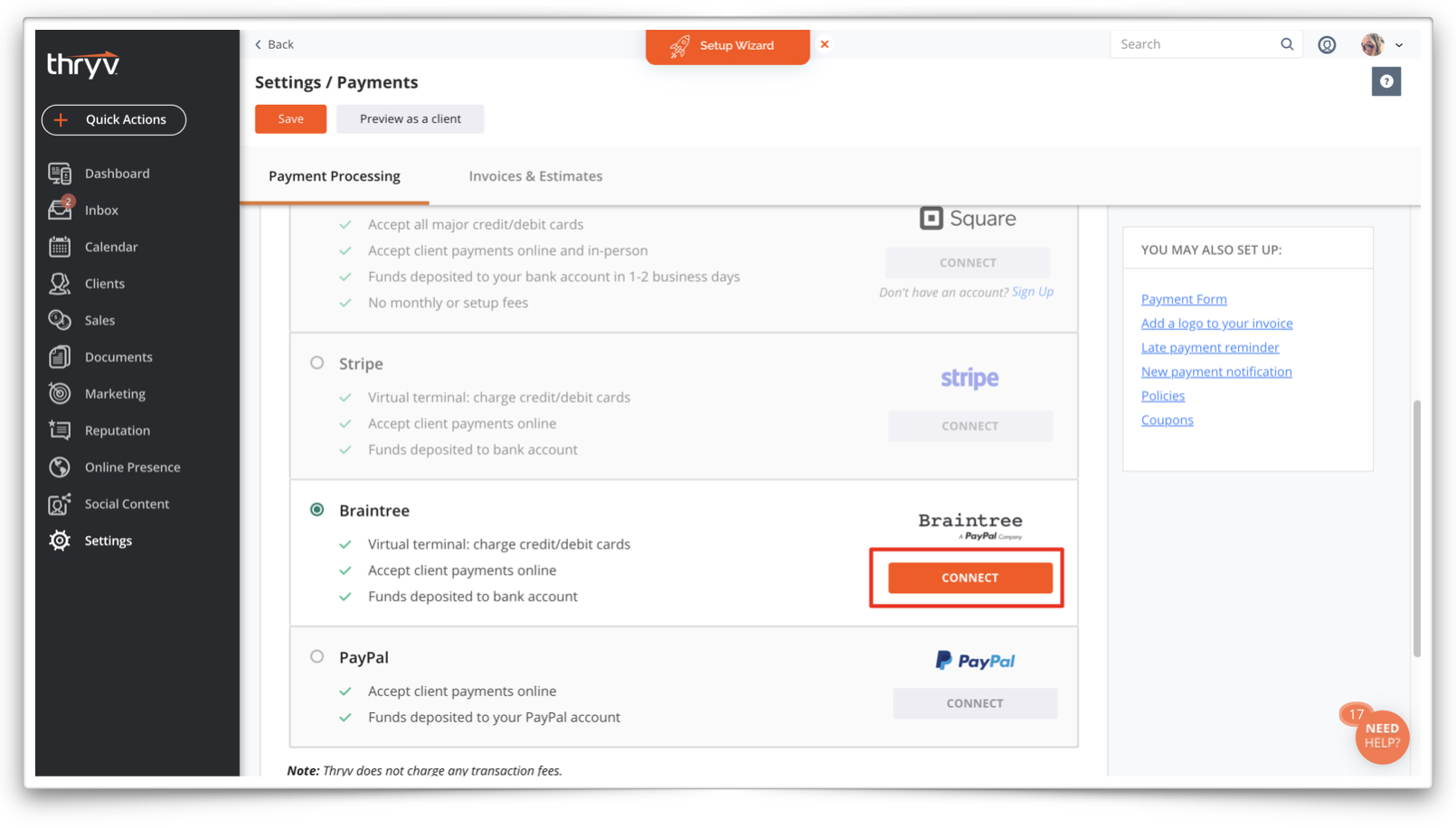Image resolution: width=1456 pixels, height=828 pixels.
Task: Open the Calendar icon in sidebar
Action: [60, 247]
